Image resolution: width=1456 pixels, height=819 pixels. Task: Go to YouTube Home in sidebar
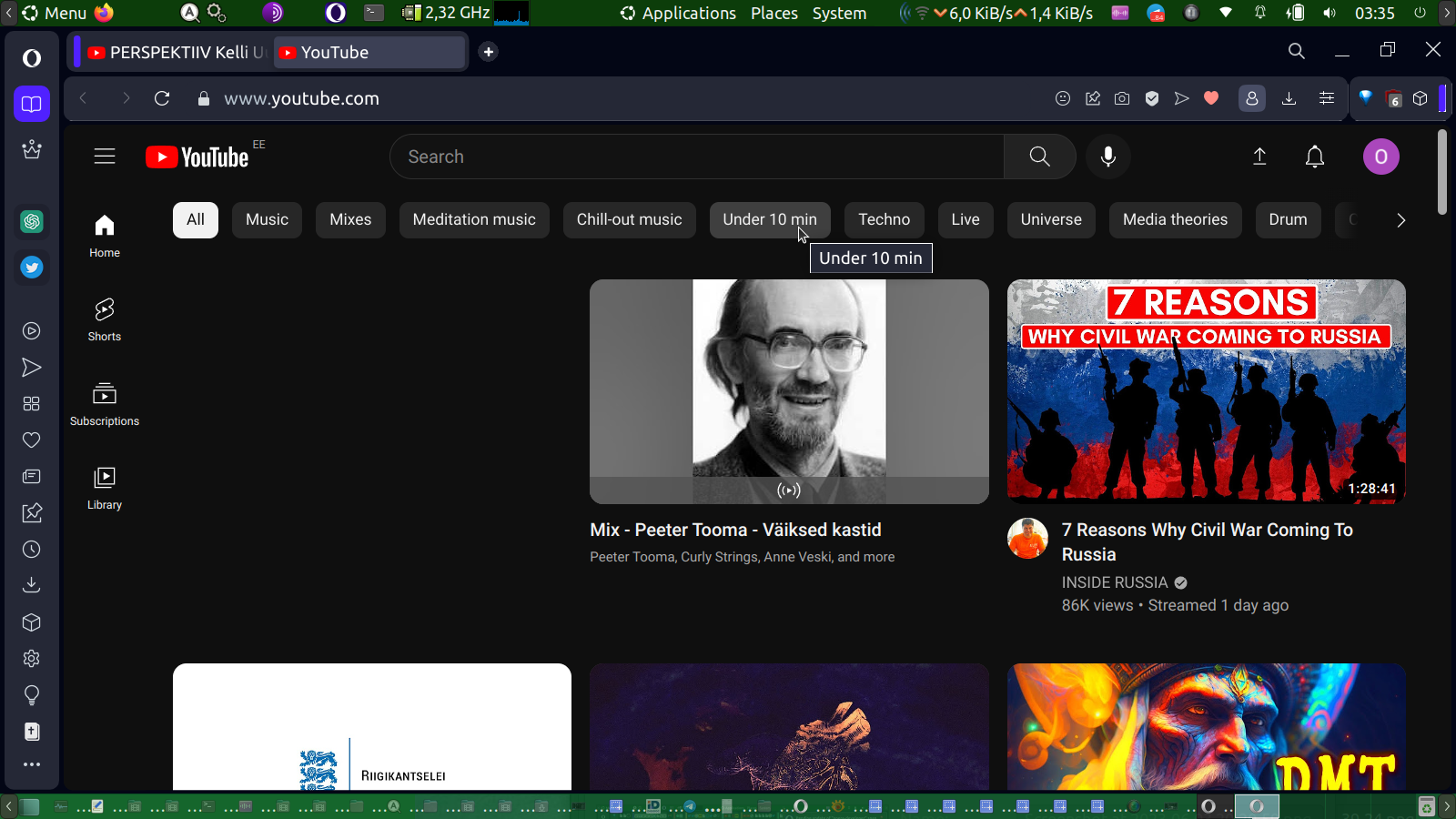point(105,236)
